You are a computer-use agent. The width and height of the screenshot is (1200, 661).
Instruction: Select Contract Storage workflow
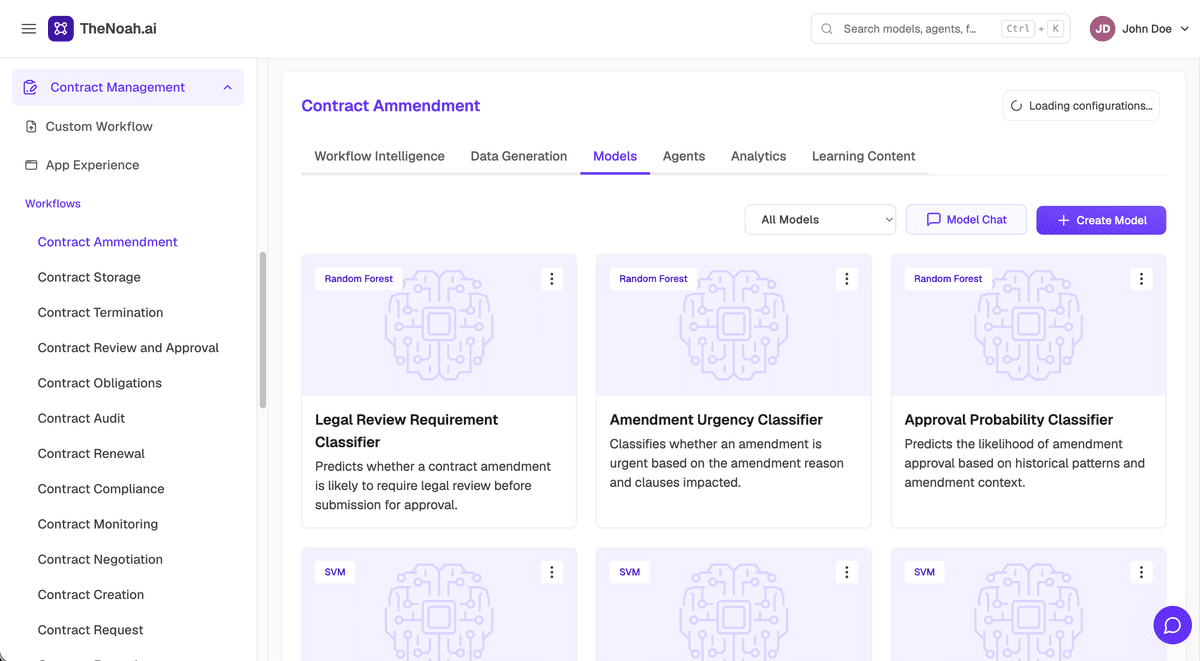pyautogui.click(x=89, y=277)
